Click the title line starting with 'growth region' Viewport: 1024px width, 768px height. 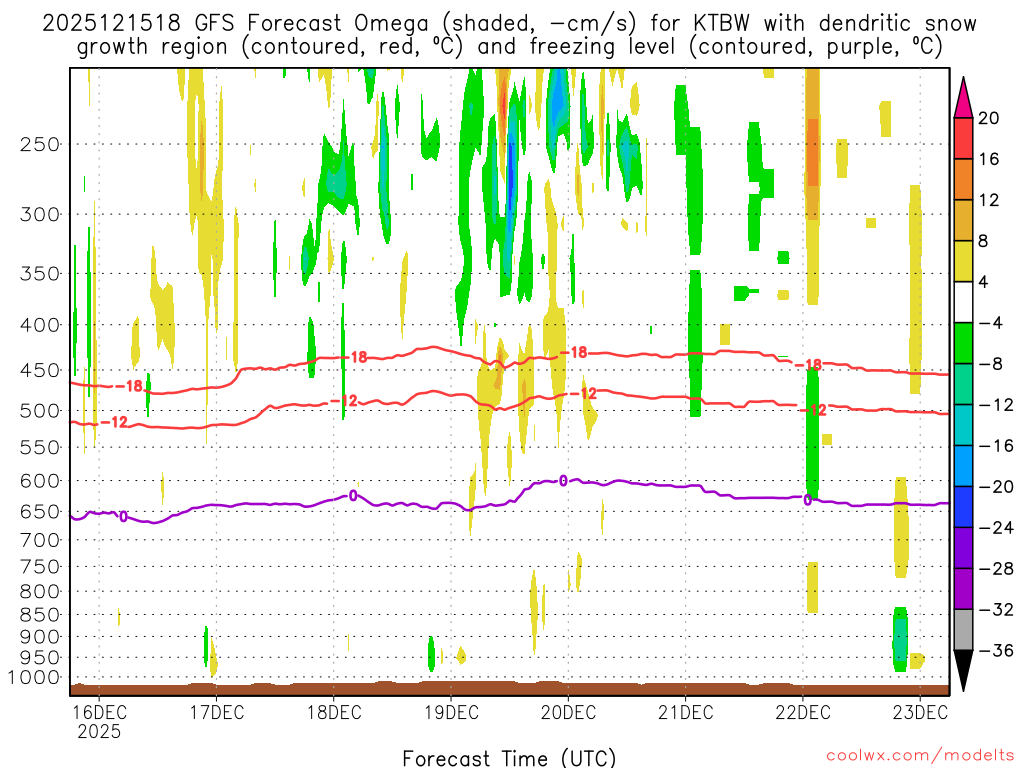(x=510, y=47)
